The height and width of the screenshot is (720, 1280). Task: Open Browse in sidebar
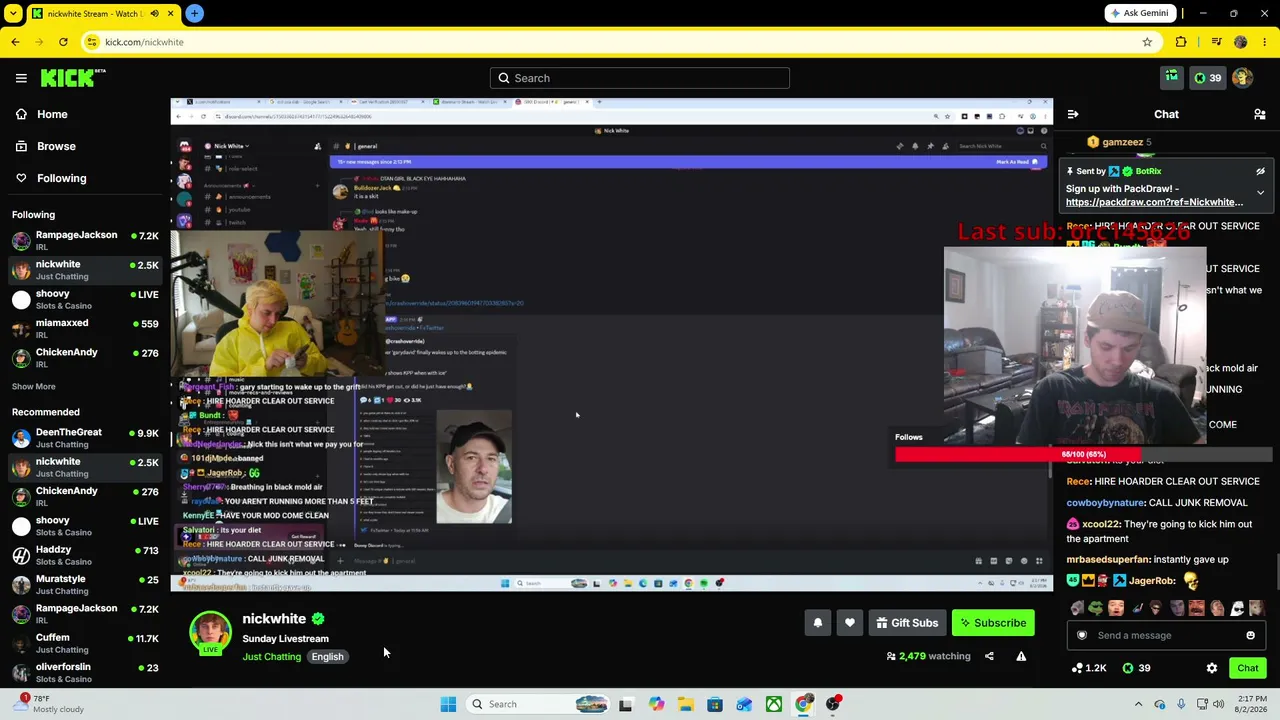[85, 146]
